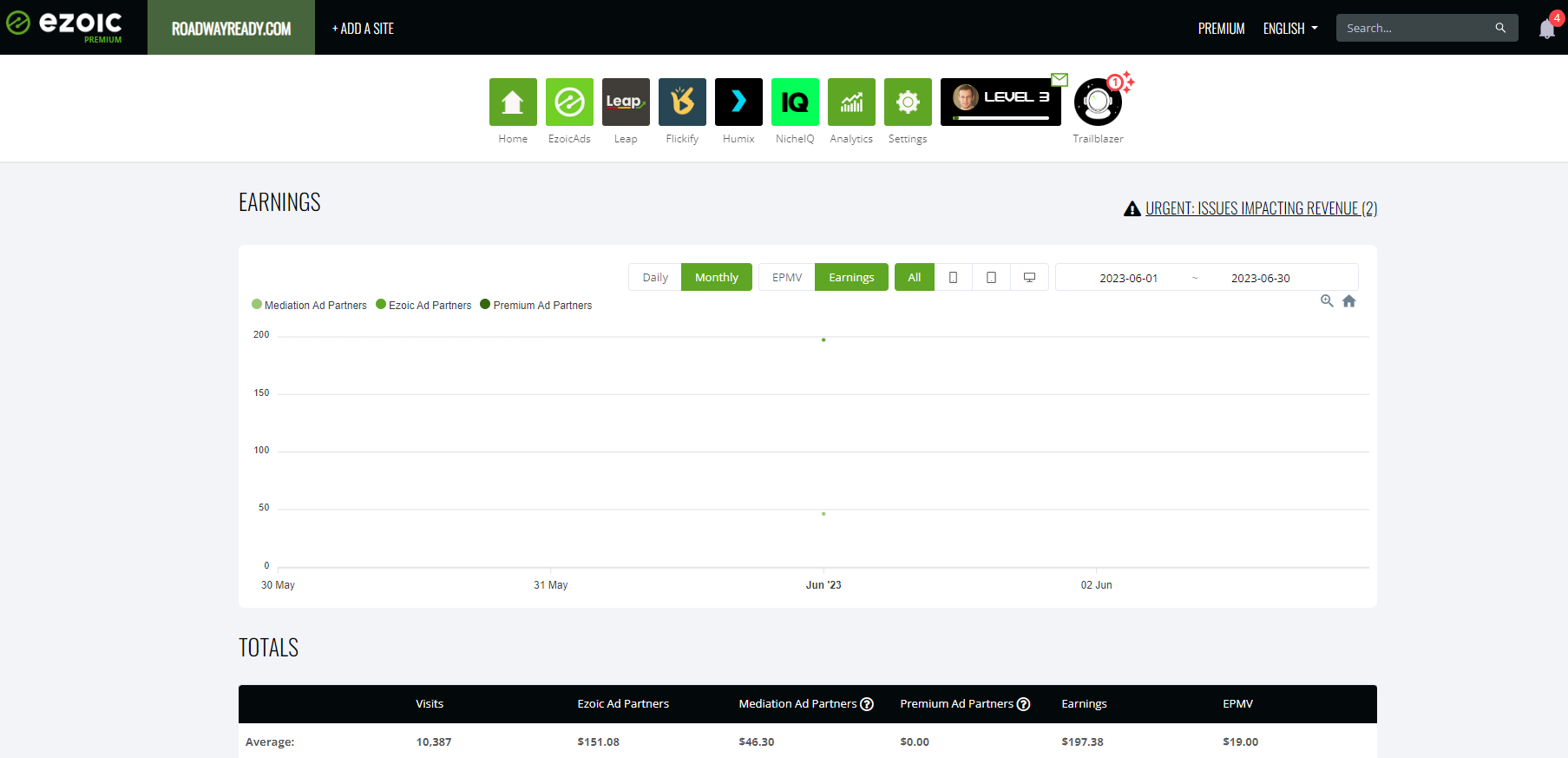Open the Trailblazer astronaut icon
Image resolution: width=1568 pixels, height=758 pixels.
[x=1098, y=102]
